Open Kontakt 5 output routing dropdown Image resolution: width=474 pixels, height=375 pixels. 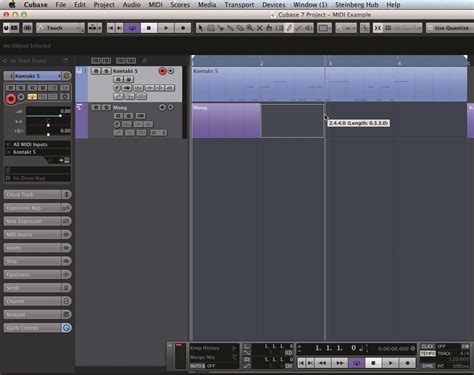click(x=37, y=152)
